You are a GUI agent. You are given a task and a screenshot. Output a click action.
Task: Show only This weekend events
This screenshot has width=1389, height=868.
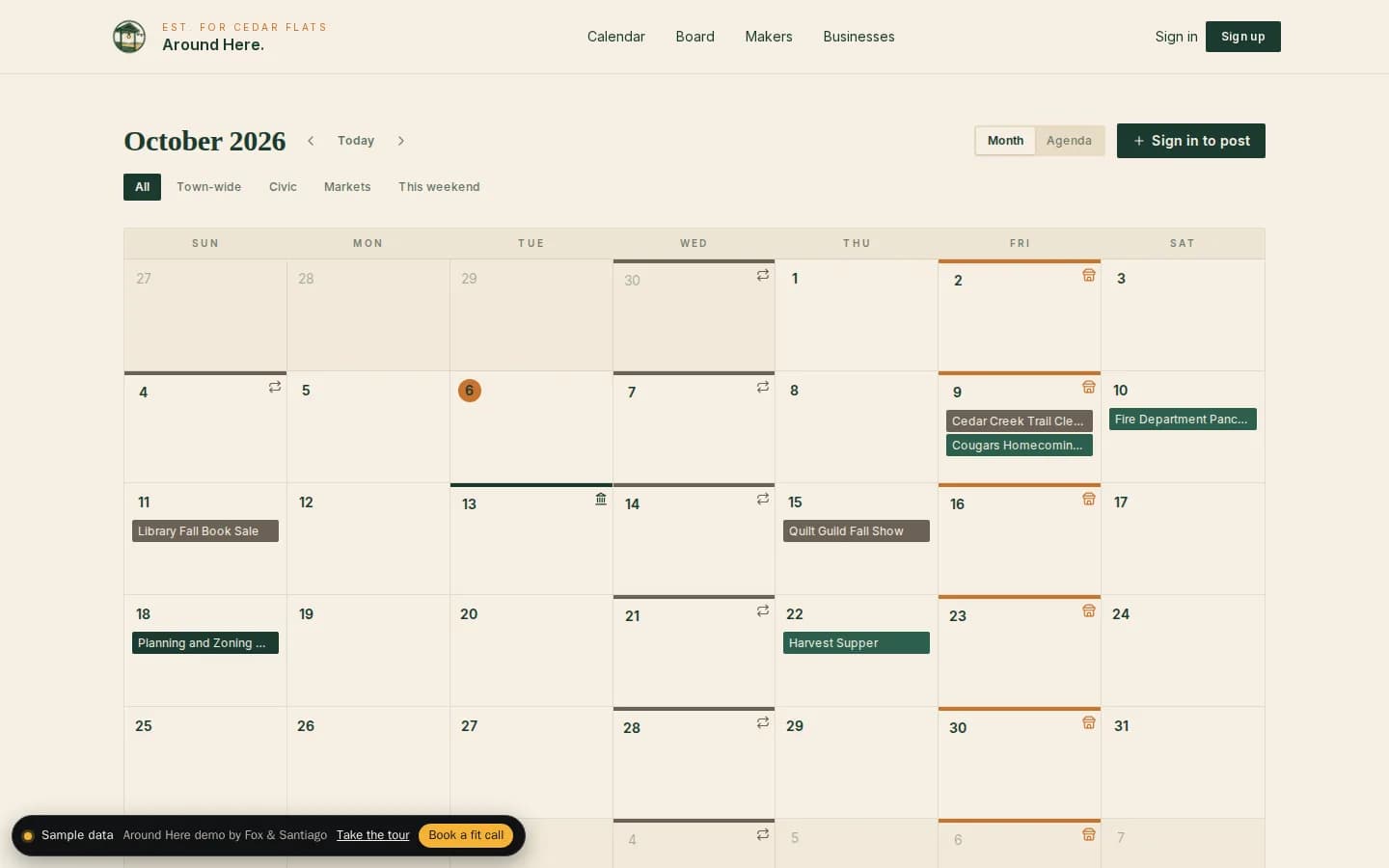click(439, 187)
